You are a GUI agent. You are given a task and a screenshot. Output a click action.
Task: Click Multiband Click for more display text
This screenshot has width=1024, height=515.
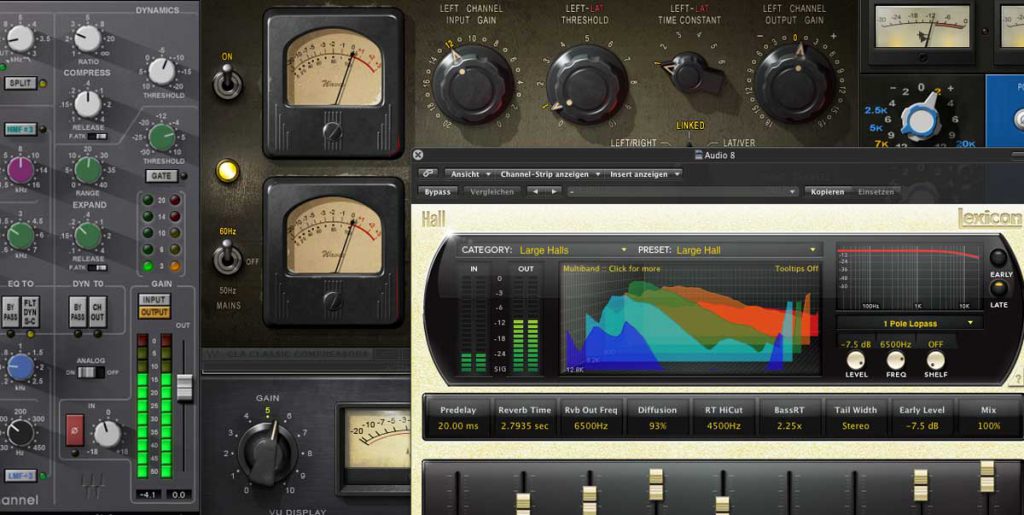[x=611, y=269]
